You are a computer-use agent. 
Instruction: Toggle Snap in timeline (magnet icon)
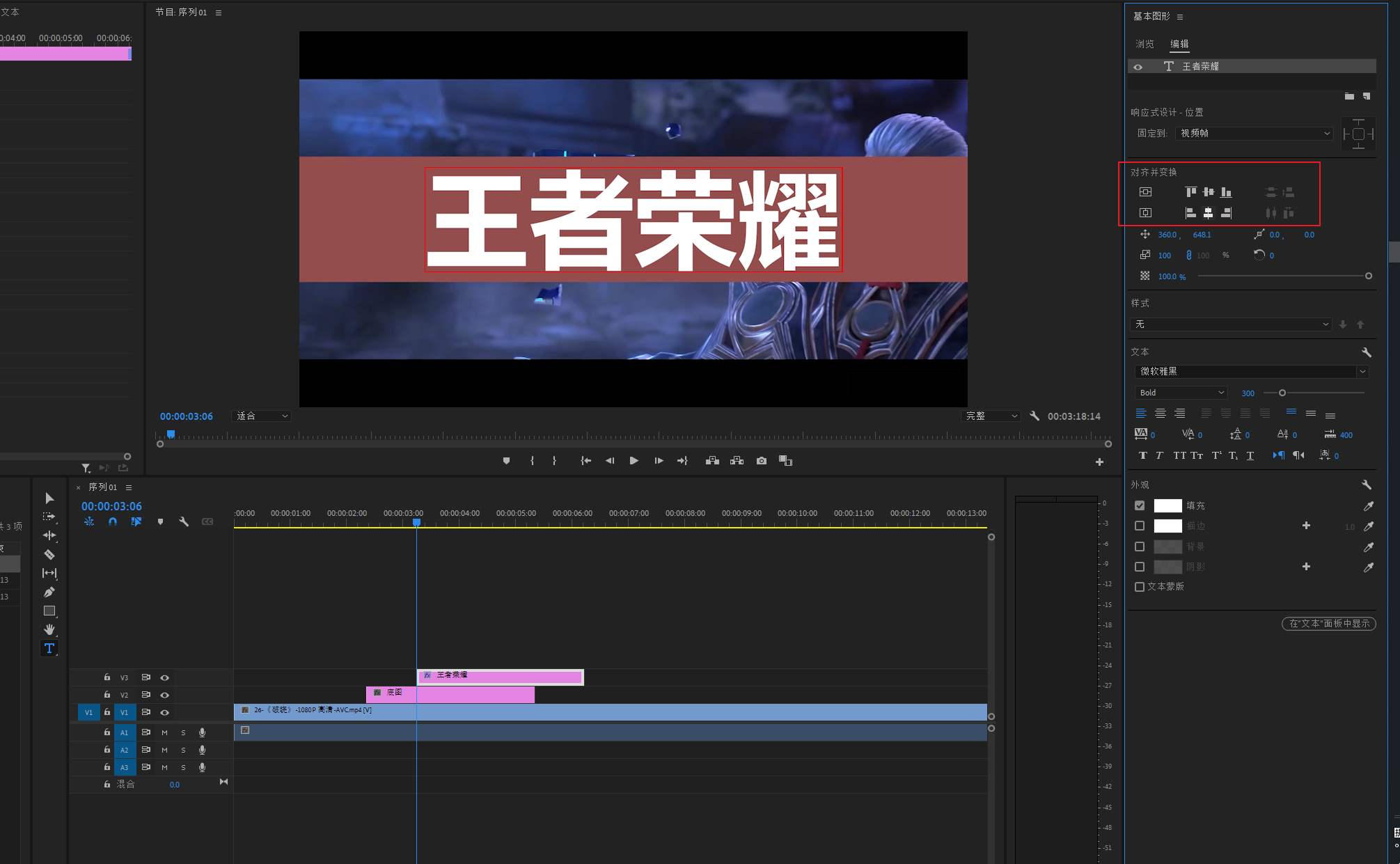point(113,521)
